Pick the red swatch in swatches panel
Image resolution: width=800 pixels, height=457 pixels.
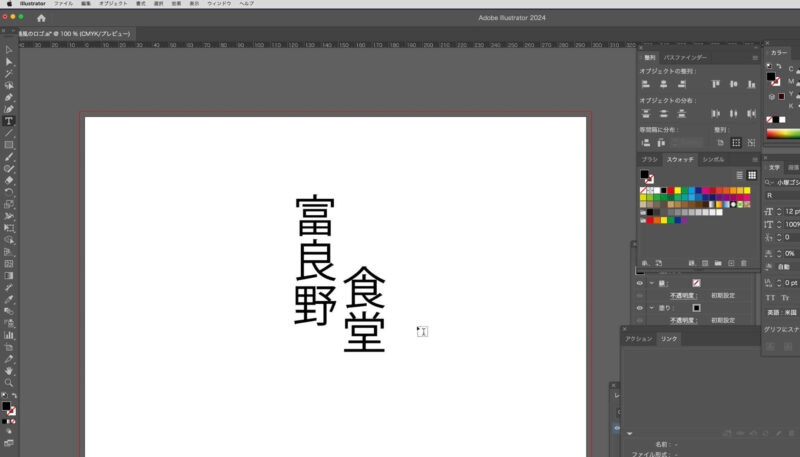point(670,190)
